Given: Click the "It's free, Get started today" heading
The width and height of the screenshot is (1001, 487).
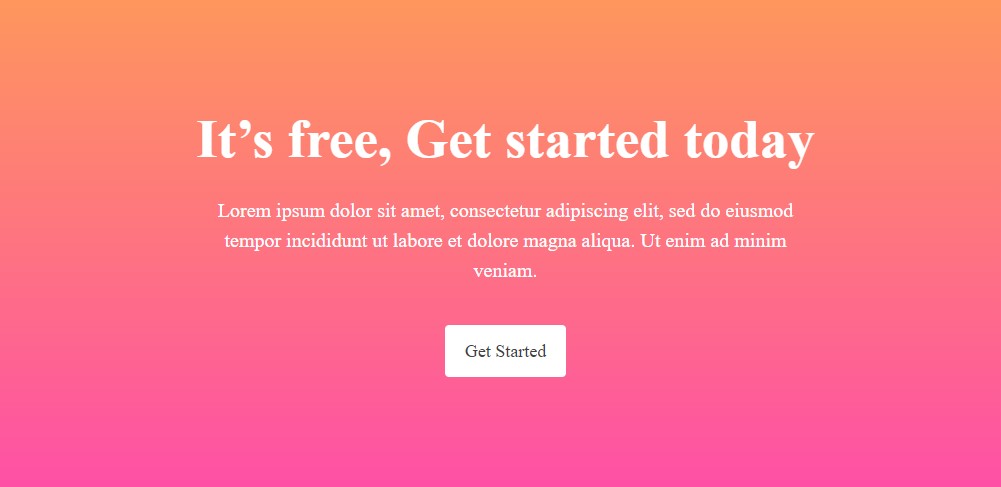Looking at the screenshot, I should click(x=505, y=140).
